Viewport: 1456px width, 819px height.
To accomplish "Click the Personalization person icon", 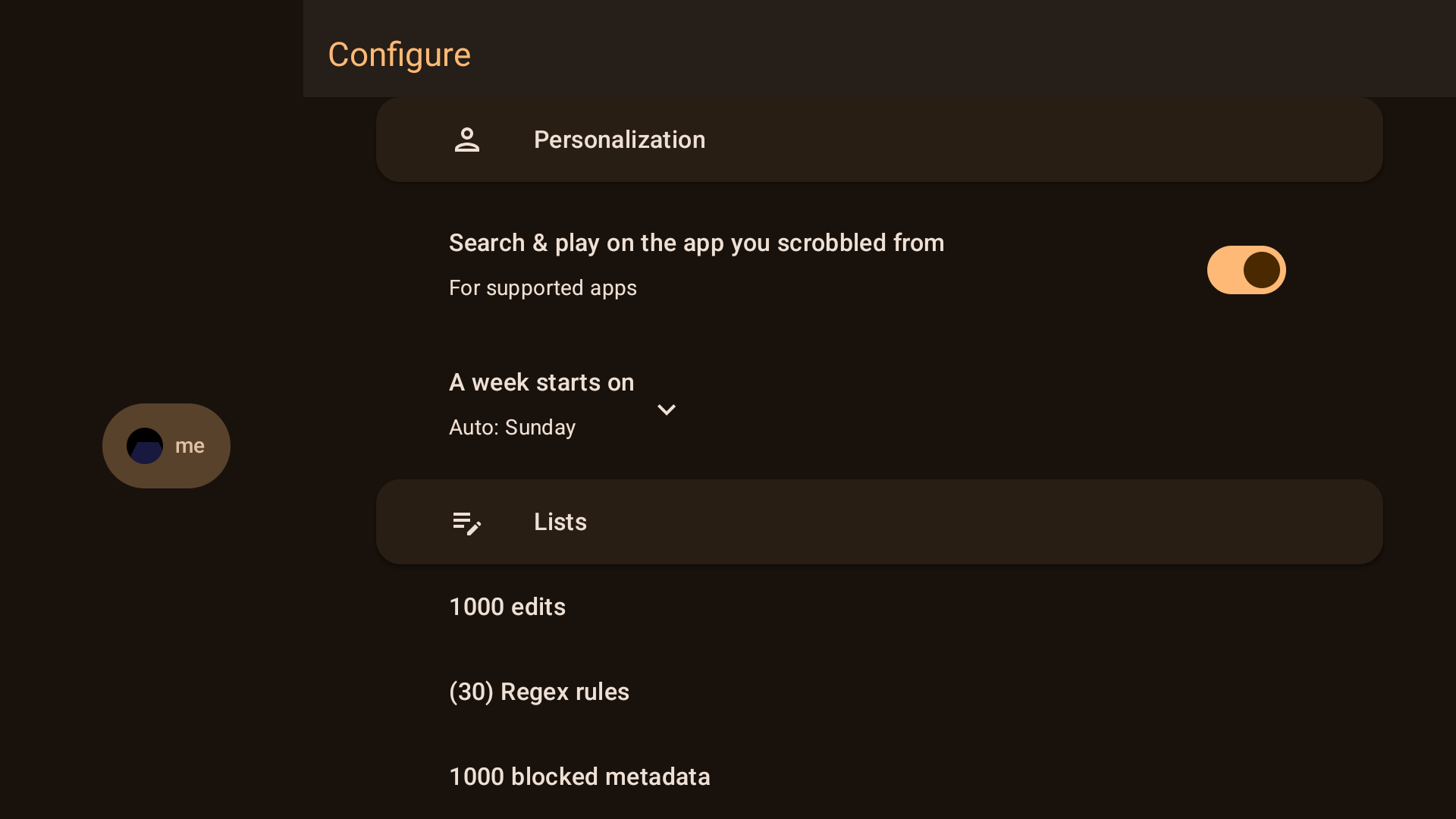I will [467, 140].
